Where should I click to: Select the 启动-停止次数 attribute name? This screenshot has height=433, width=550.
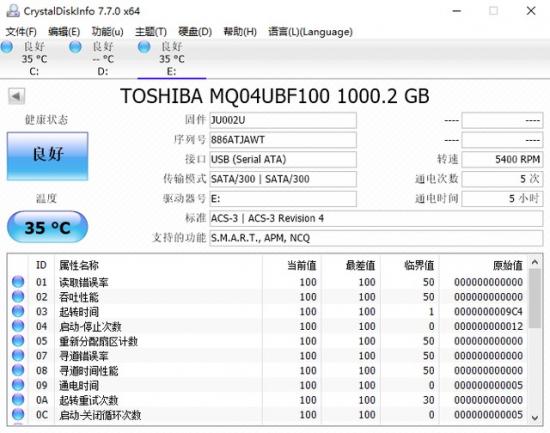(x=90, y=327)
